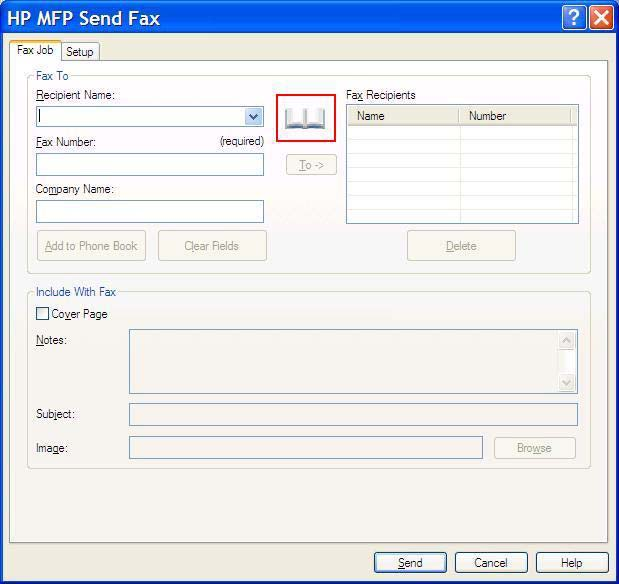
Task: Click the Send button
Action: point(410,562)
